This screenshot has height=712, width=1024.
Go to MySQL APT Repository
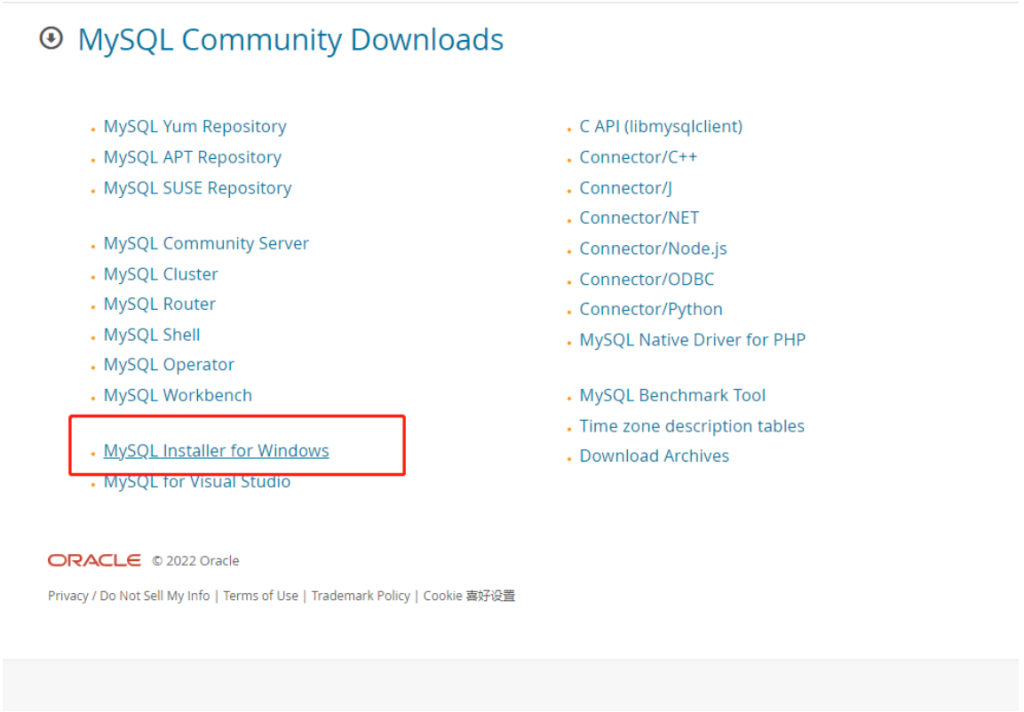coord(193,157)
